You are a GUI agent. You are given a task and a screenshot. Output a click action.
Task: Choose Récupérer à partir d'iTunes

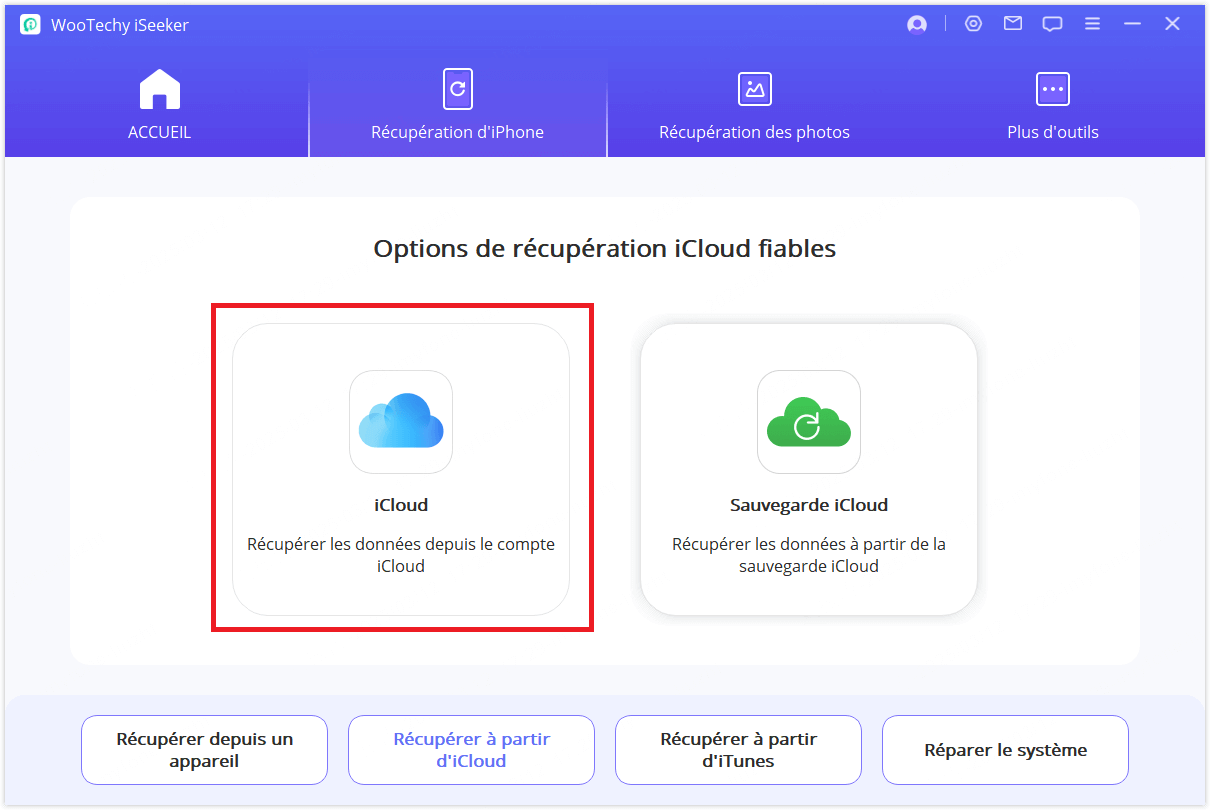click(x=738, y=750)
